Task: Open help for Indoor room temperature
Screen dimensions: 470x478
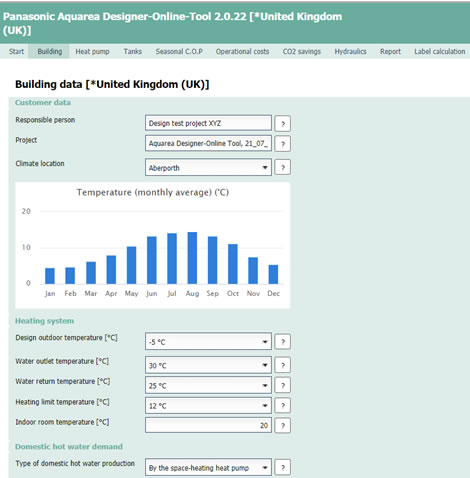Action: [x=283, y=426]
